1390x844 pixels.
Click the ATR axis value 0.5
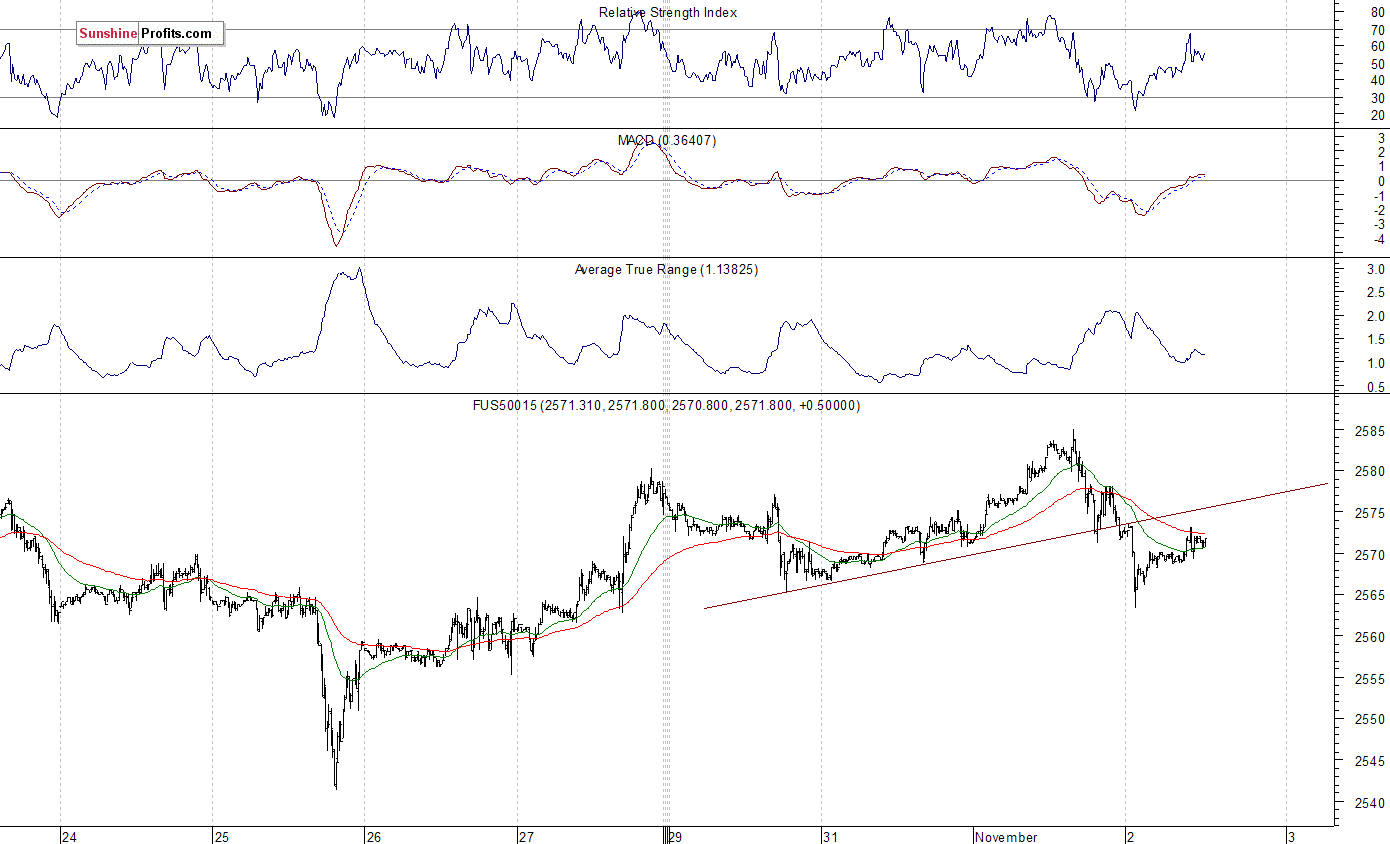1376,387
